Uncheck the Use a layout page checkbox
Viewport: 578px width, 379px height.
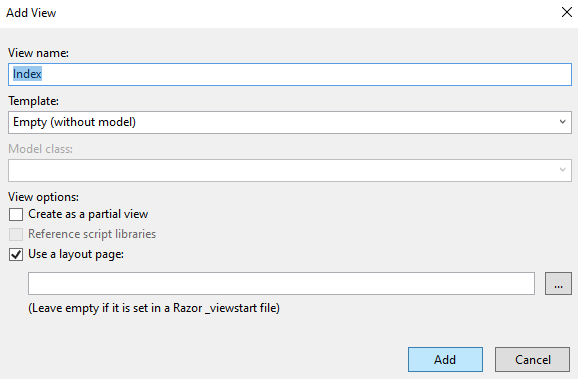point(16,254)
